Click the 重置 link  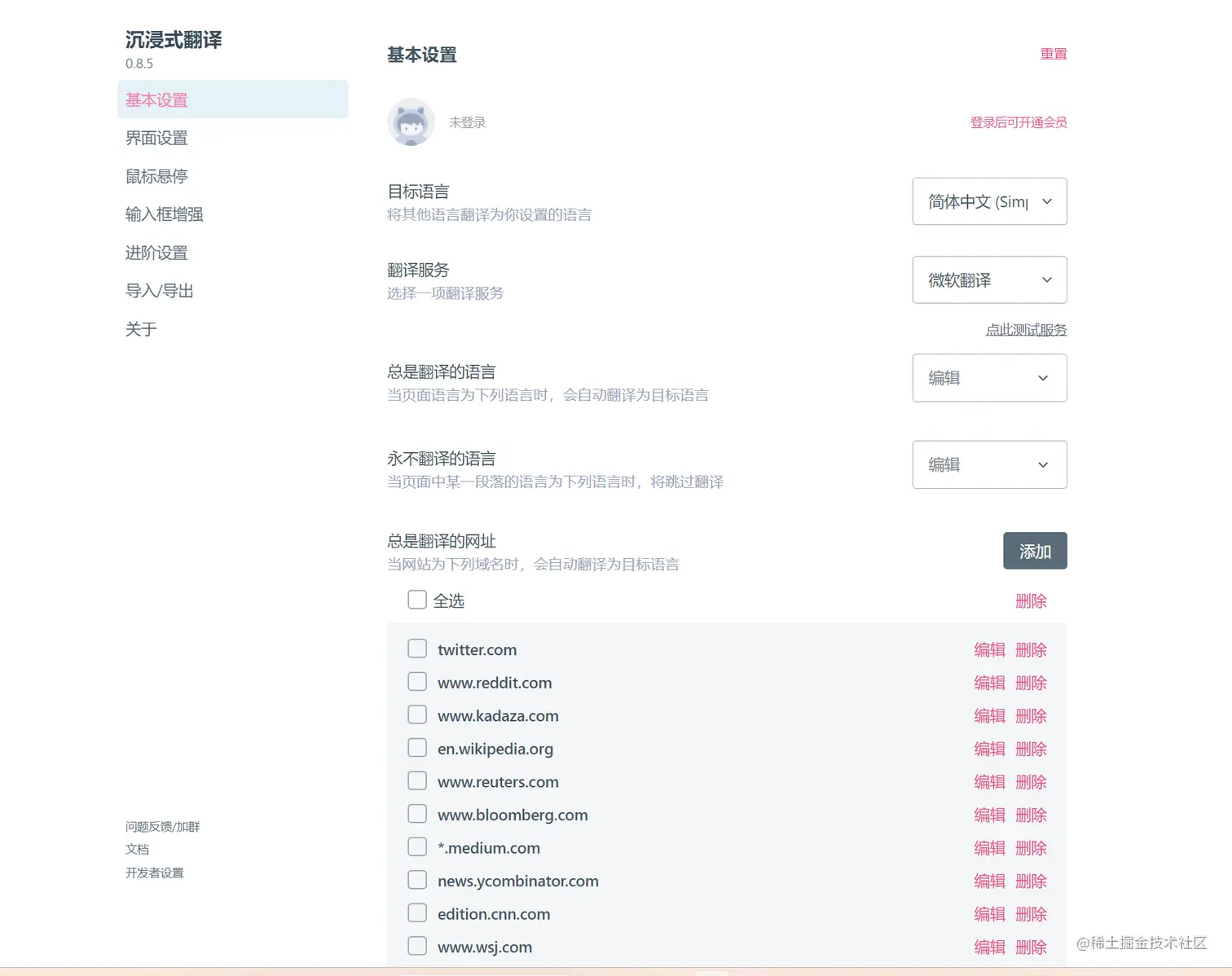(1054, 54)
